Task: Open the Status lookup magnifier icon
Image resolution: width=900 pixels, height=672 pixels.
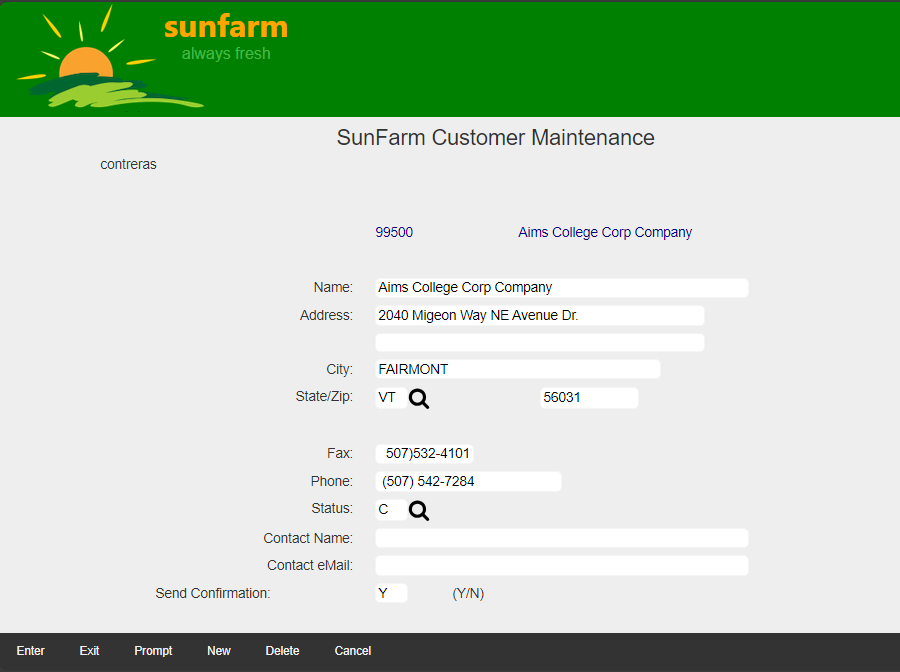Action: click(x=419, y=510)
